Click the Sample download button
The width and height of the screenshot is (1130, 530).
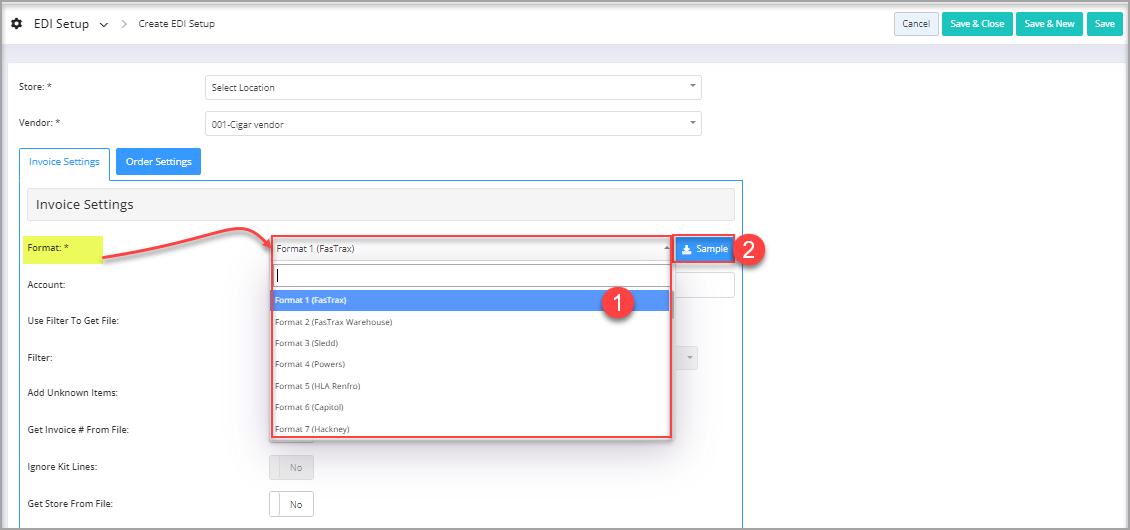704,249
